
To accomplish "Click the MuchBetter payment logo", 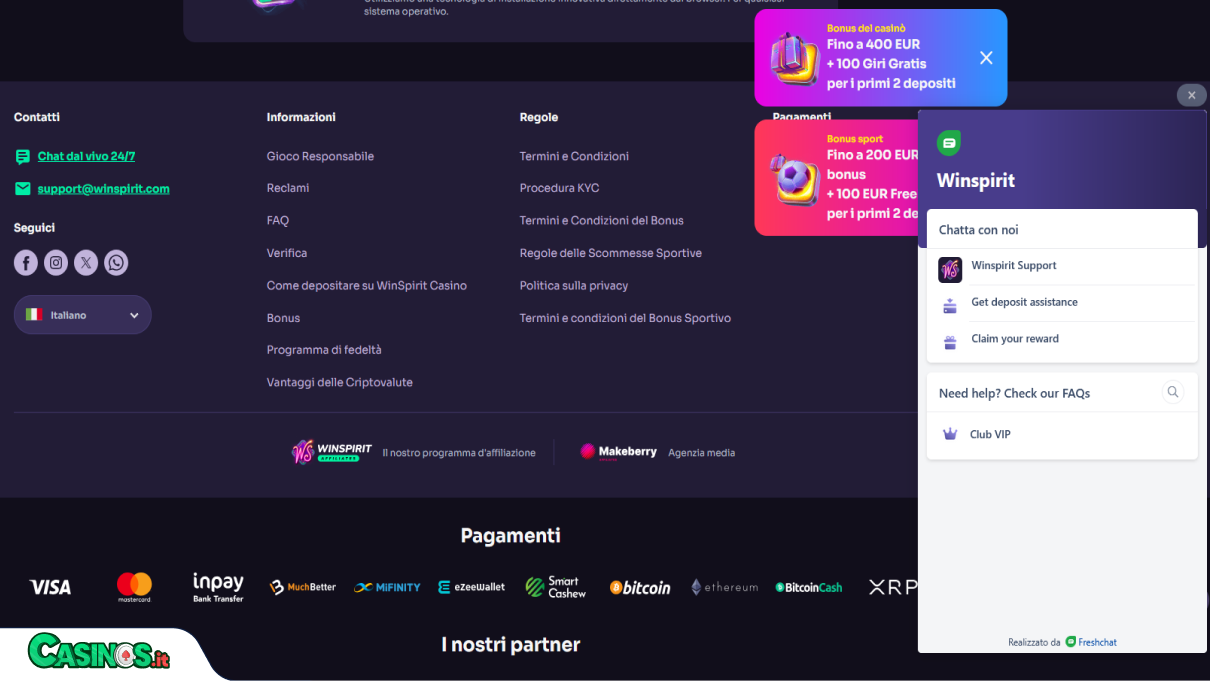I will (x=302, y=587).
